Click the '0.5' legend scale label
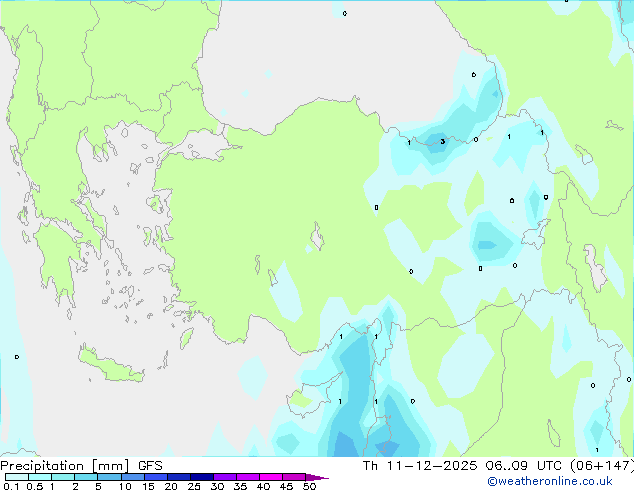Image resolution: width=634 pixels, height=490 pixels. [x=35, y=486]
